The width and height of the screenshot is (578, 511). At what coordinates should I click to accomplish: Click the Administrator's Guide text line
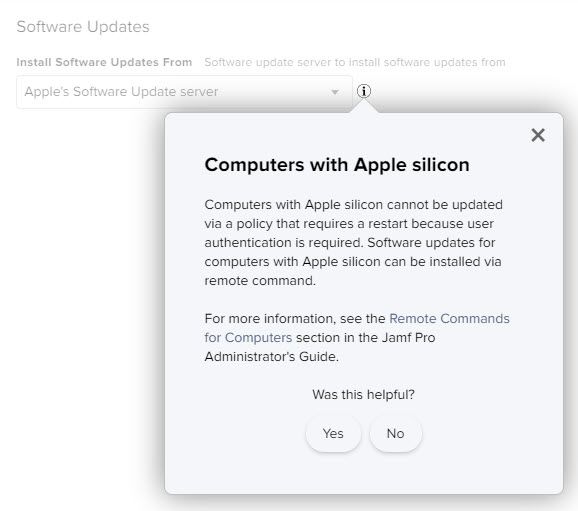click(272, 357)
